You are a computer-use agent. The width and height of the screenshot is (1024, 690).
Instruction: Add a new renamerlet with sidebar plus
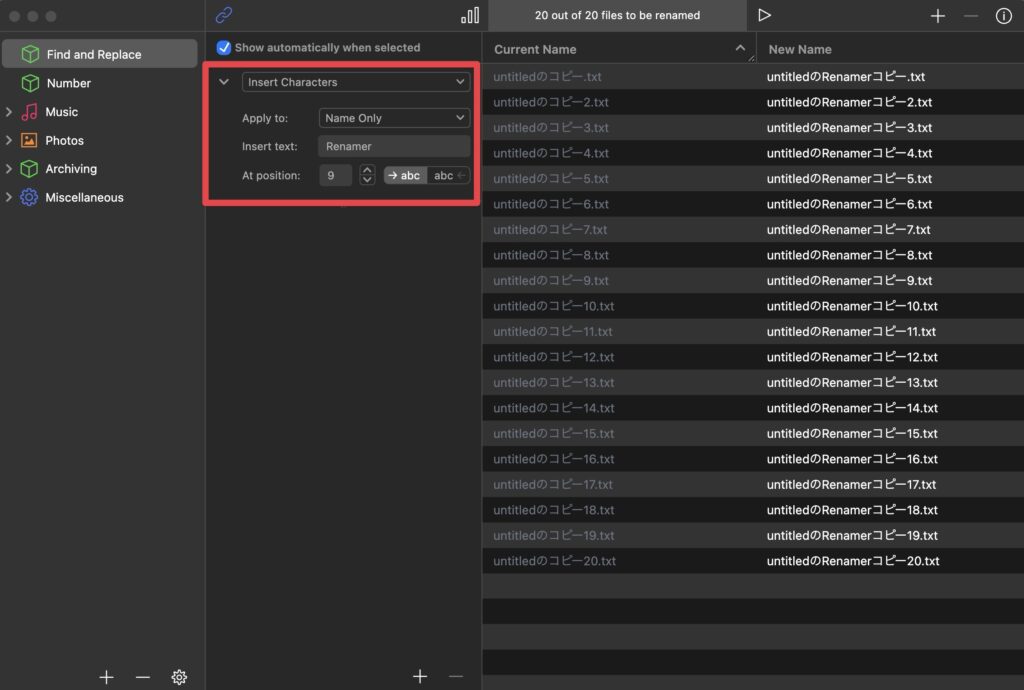coord(106,677)
